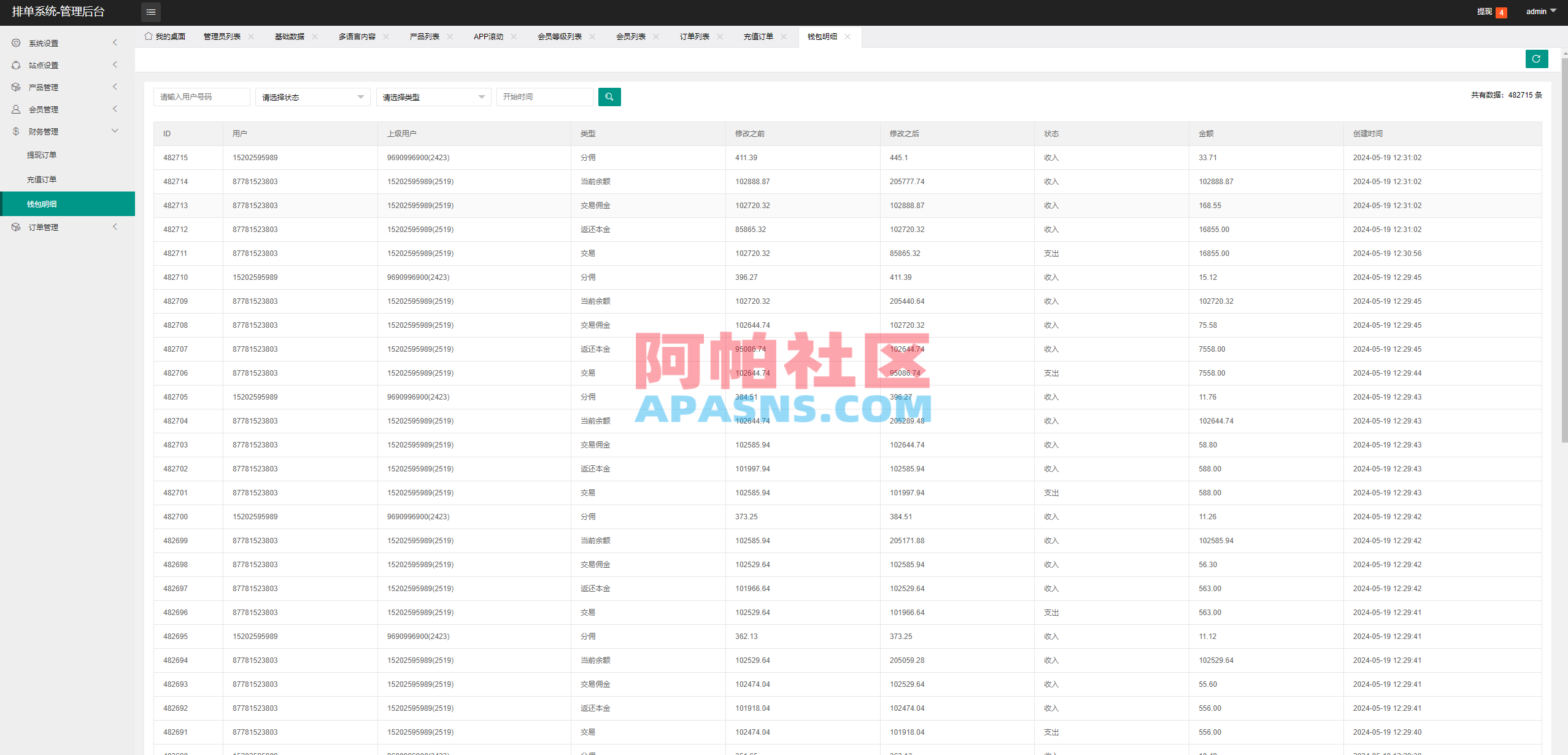Close the 钱包明细 tab
This screenshot has width=1568, height=755.
click(x=848, y=37)
